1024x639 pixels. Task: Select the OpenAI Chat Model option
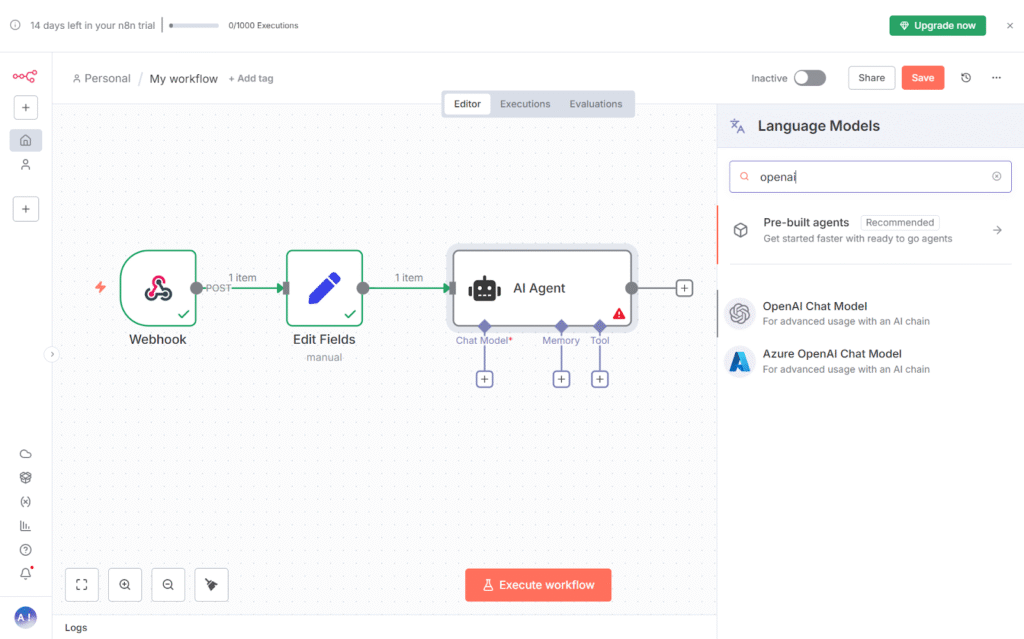pos(814,313)
